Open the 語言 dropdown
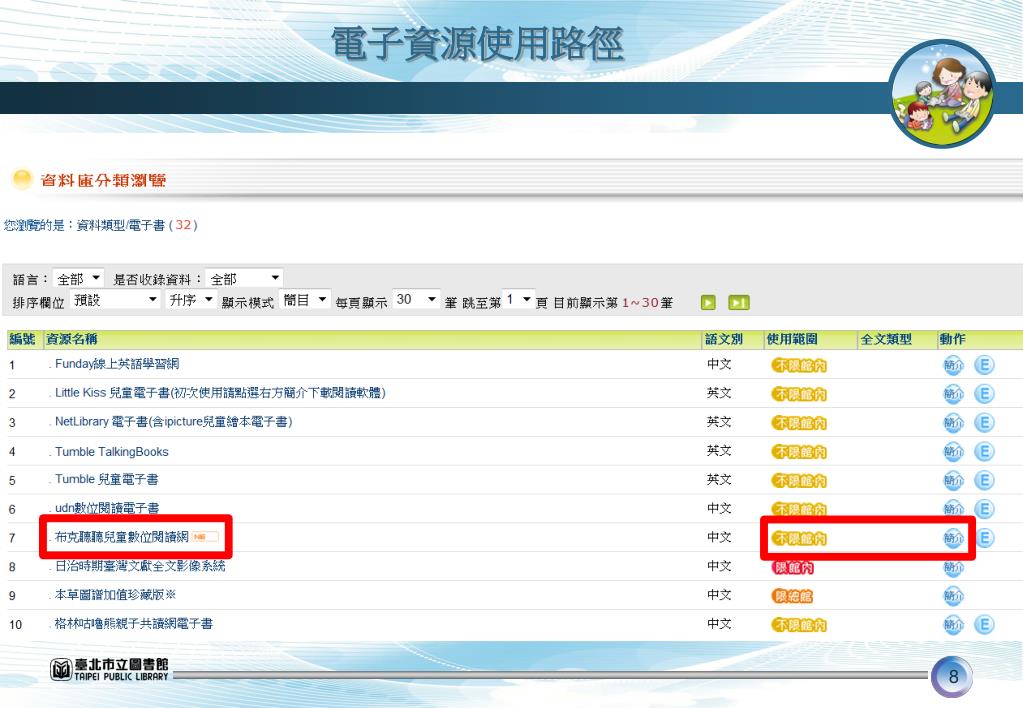The width and height of the screenshot is (1023, 708). tap(78, 279)
